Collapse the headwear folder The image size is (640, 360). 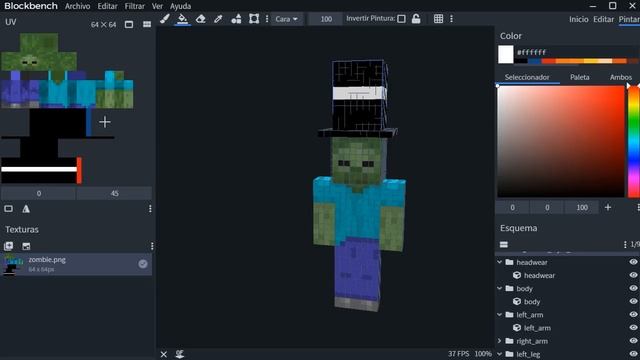click(x=500, y=262)
